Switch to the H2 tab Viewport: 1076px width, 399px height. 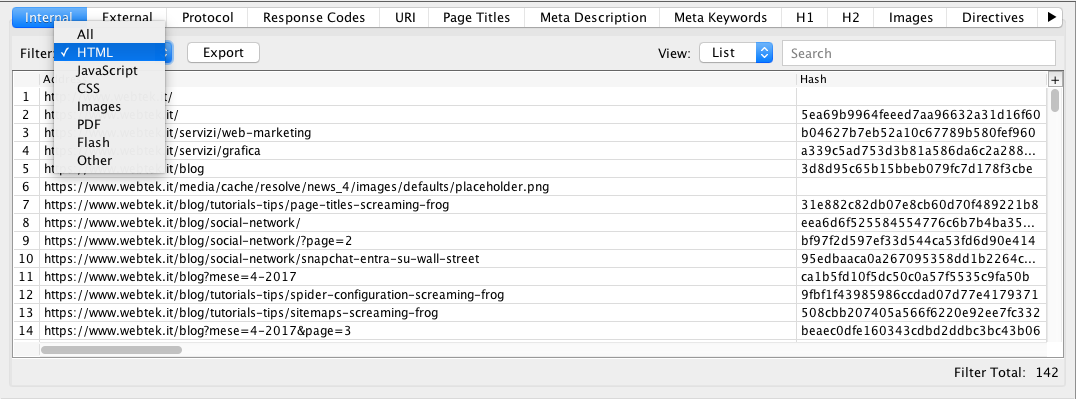(x=850, y=18)
